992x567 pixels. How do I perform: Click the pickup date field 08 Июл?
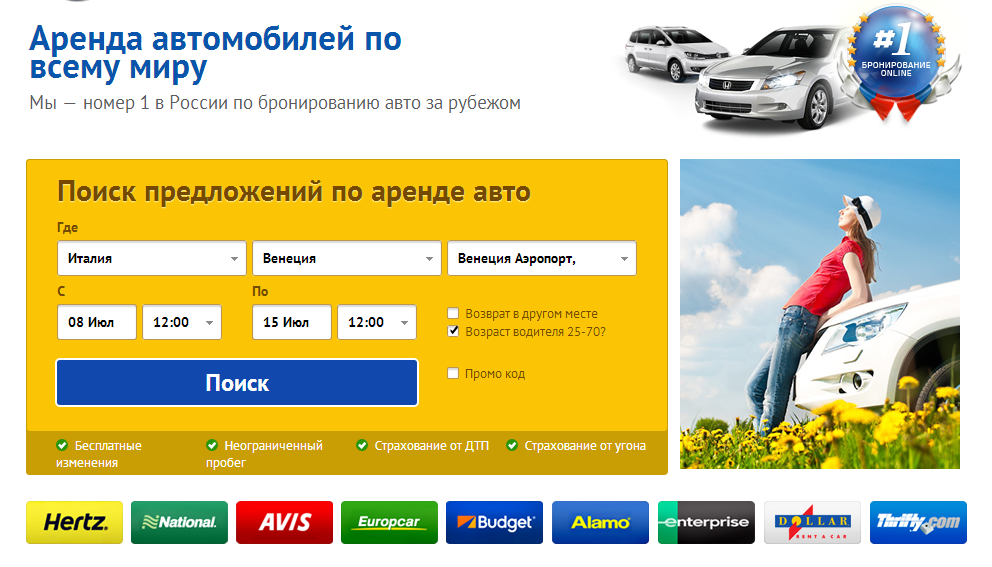(x=97, y=322)
